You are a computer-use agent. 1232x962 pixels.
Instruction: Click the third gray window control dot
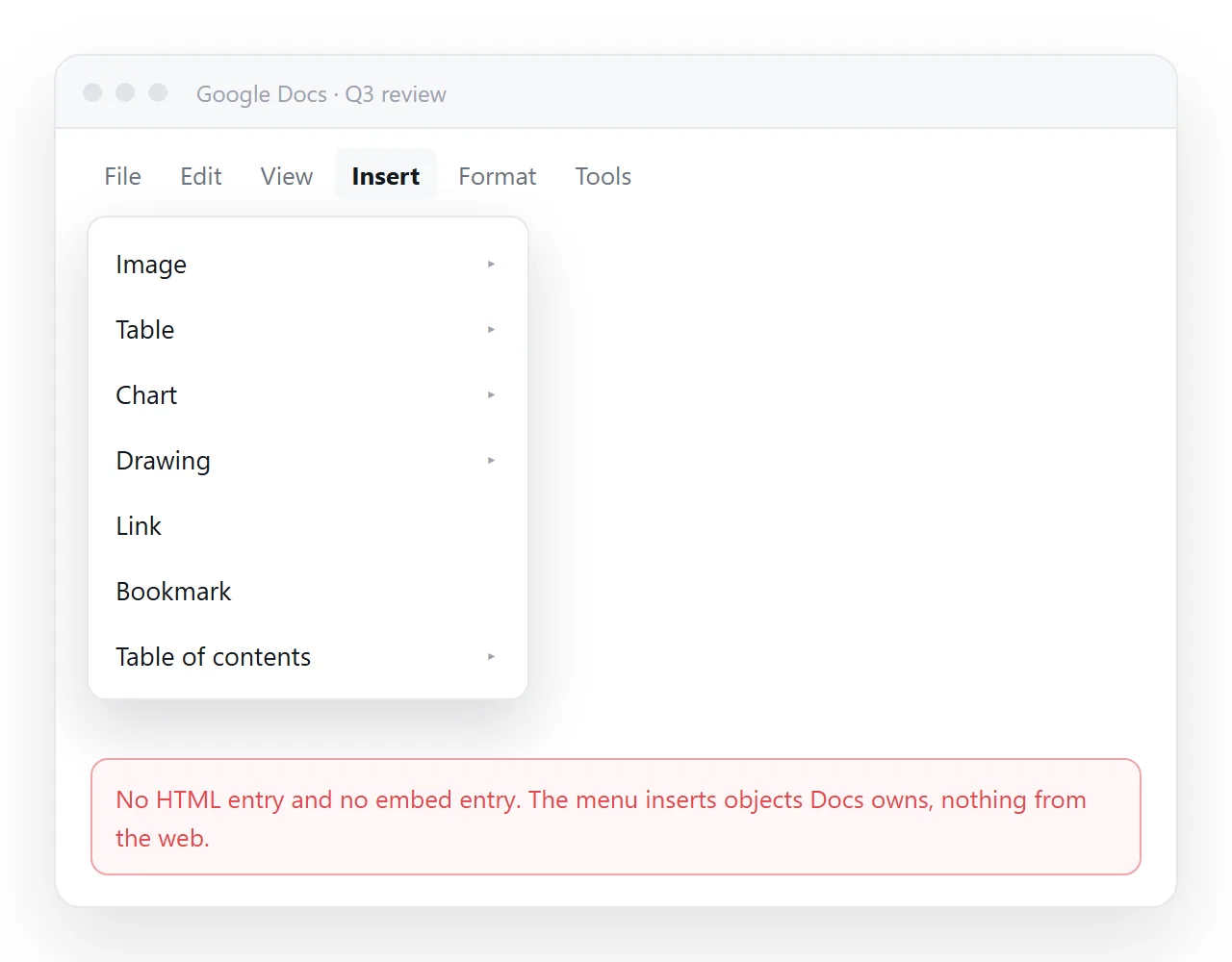[x=158, y=92]
